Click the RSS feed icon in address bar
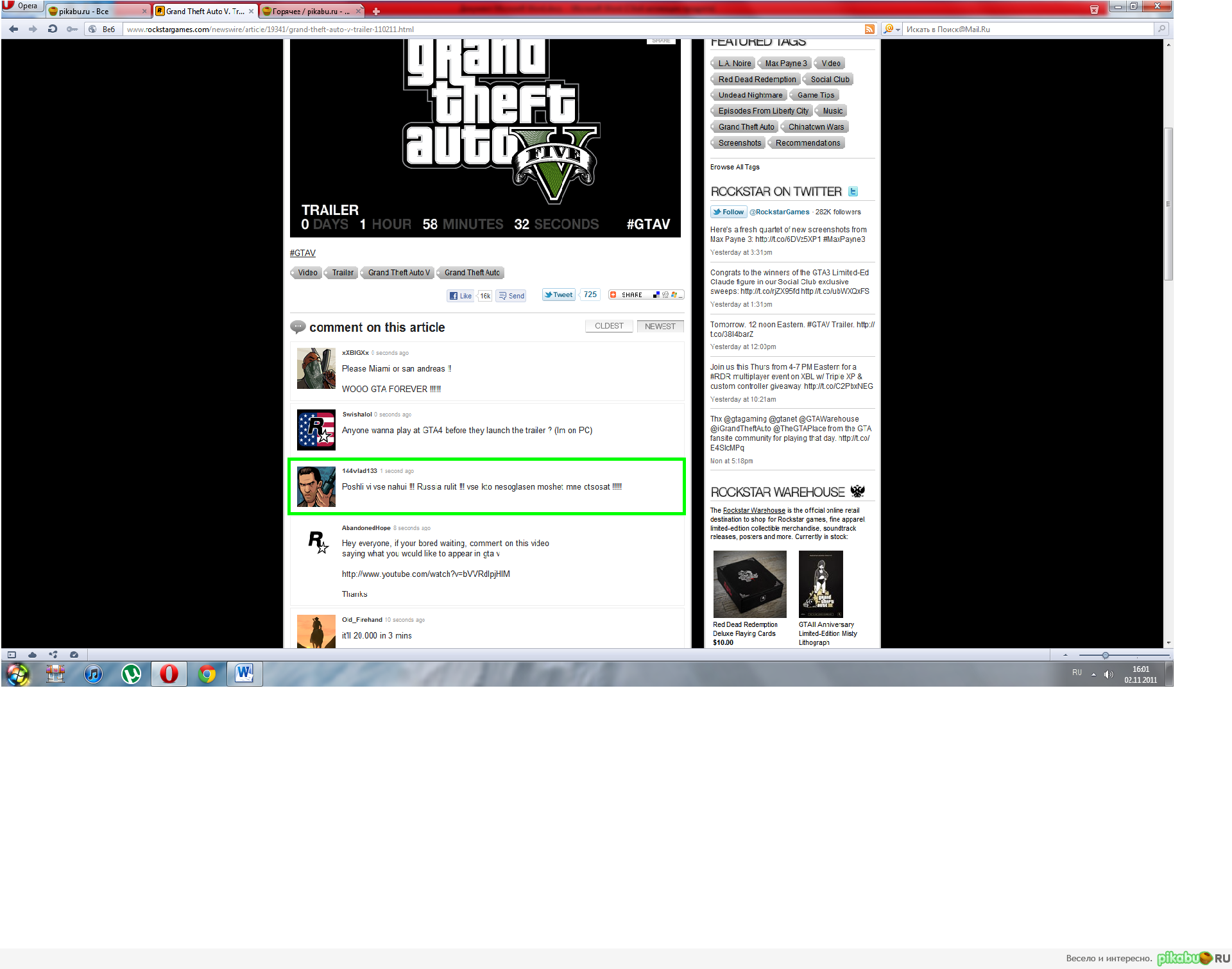This screenshot has width=1232, height=969. 869,29
